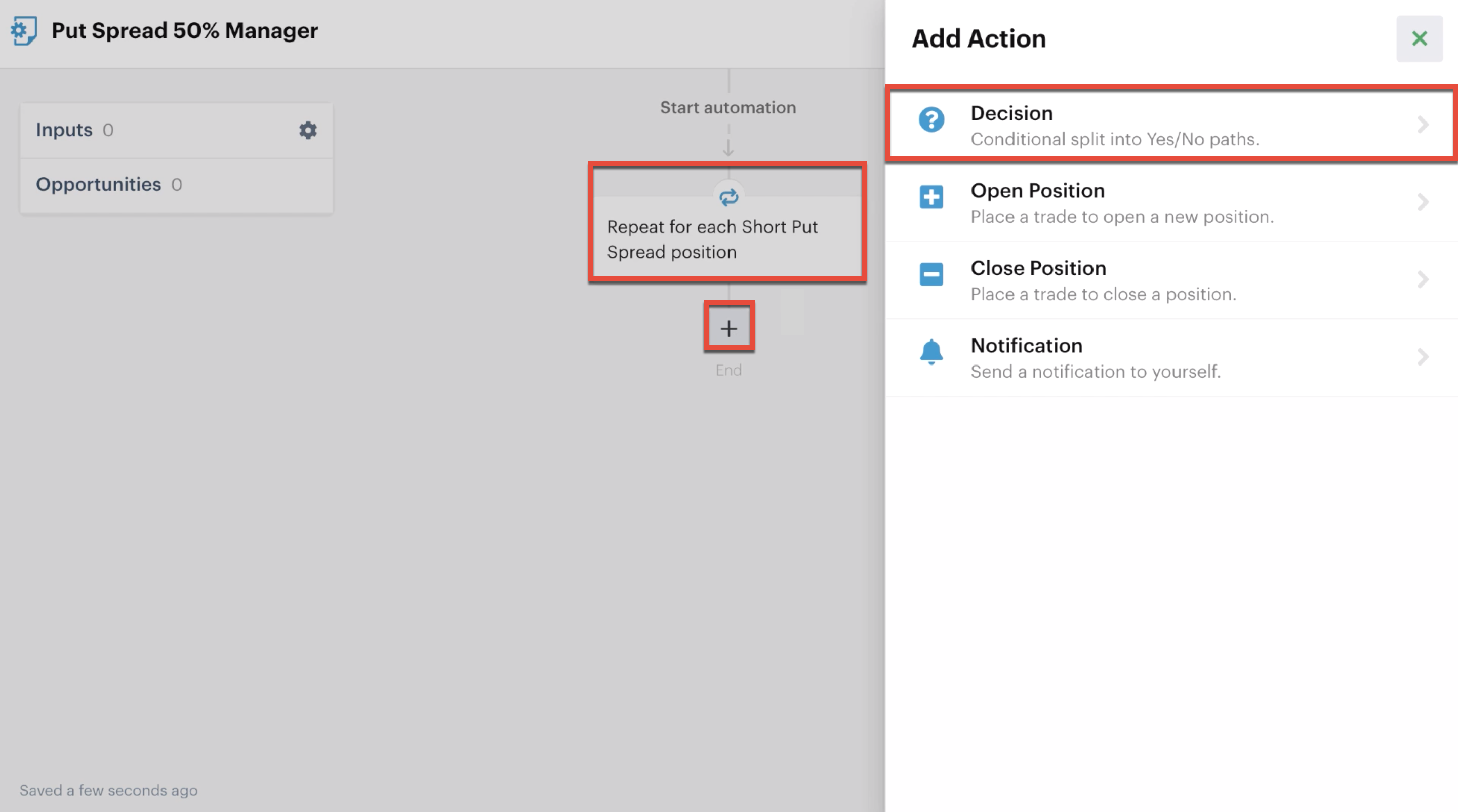
Task: Click the Opportunities count 0
Action: [177, 185]
